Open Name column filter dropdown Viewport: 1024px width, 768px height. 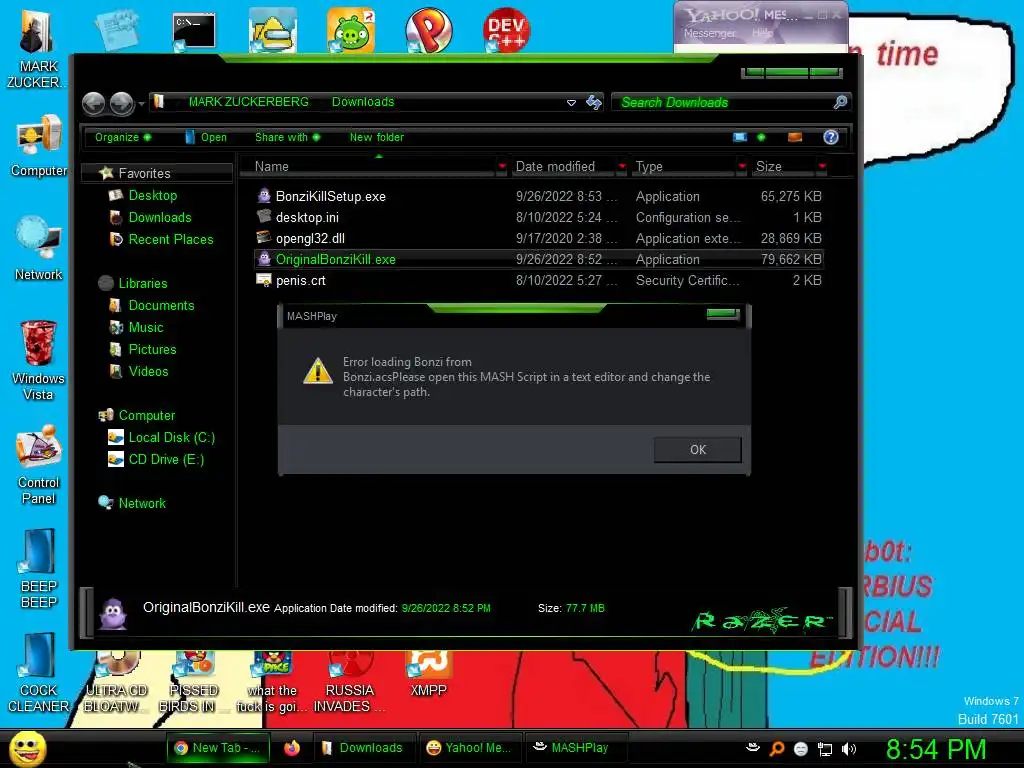coord(502,167)
